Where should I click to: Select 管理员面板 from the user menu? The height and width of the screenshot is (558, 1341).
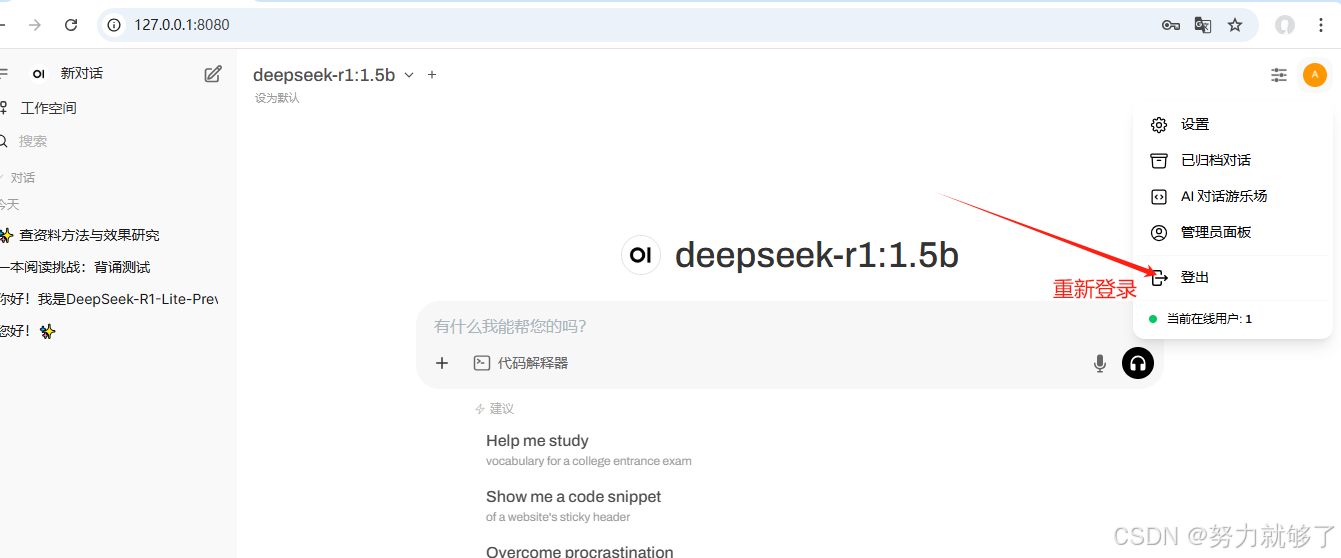pyautogui.click(x=1232, y=233)
